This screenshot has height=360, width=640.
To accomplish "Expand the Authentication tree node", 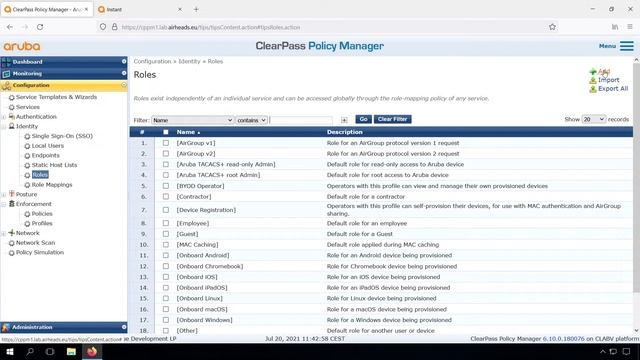I will 4,117.
